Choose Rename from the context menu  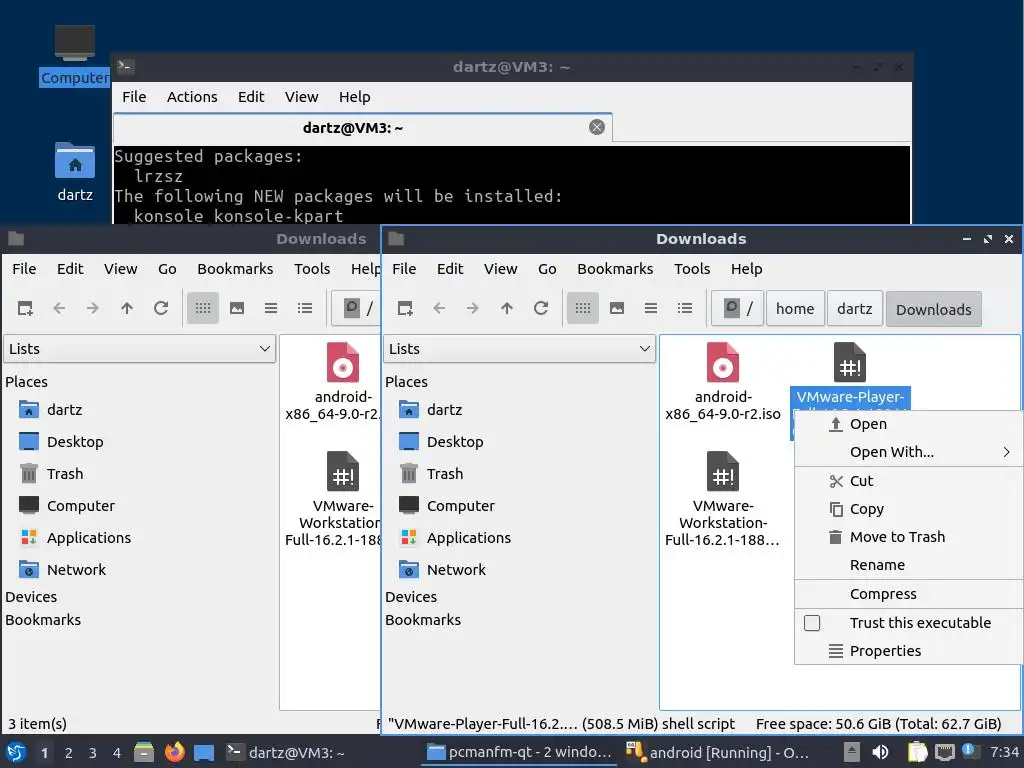pyautogui.click(x=908, y=565)
